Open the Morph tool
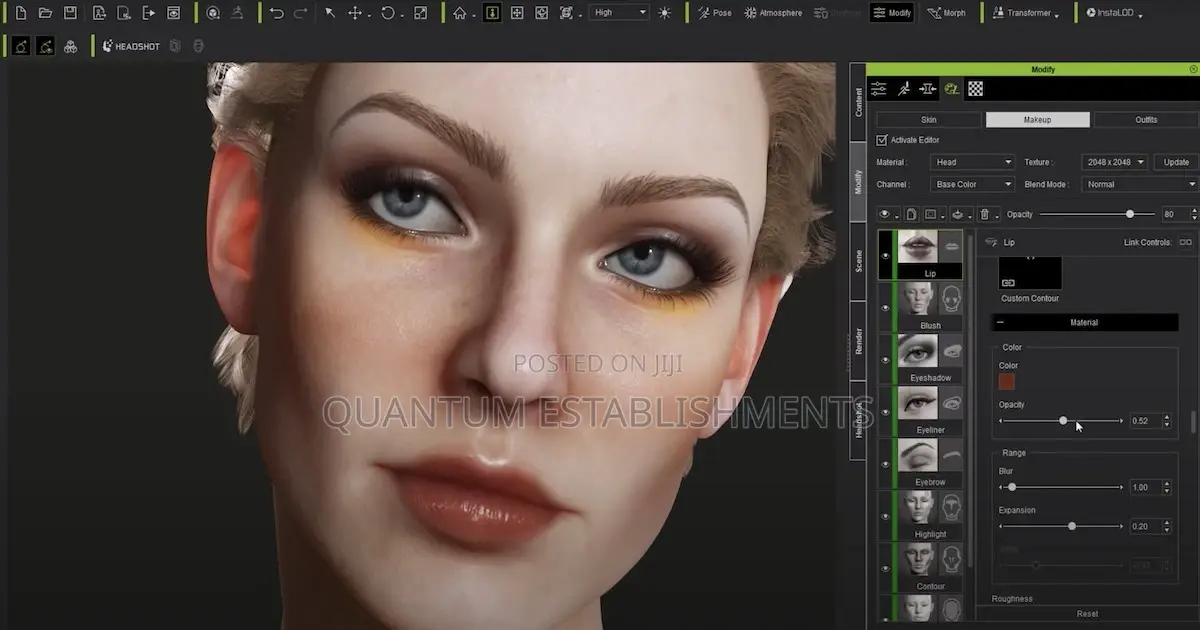The image size is (1200, 630). [946, 13]
